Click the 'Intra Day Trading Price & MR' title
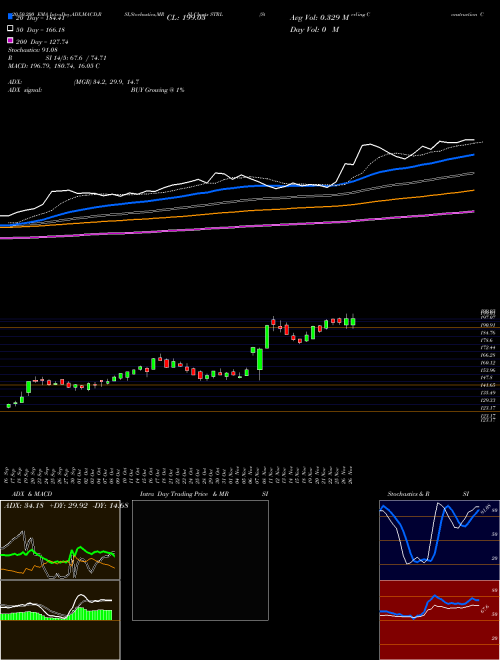This screenshot has width=500, height=660. pos(184,494)
